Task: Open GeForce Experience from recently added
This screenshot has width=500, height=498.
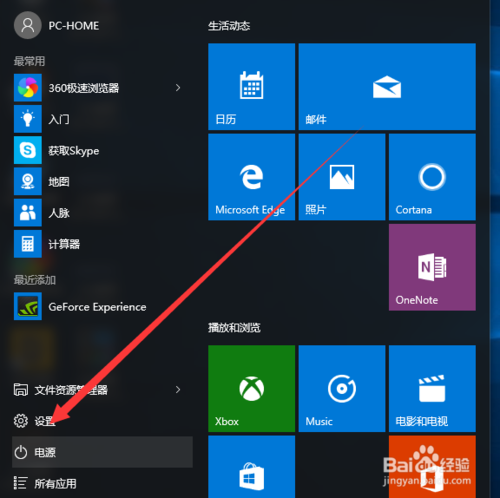Action: tap(28, 306)
